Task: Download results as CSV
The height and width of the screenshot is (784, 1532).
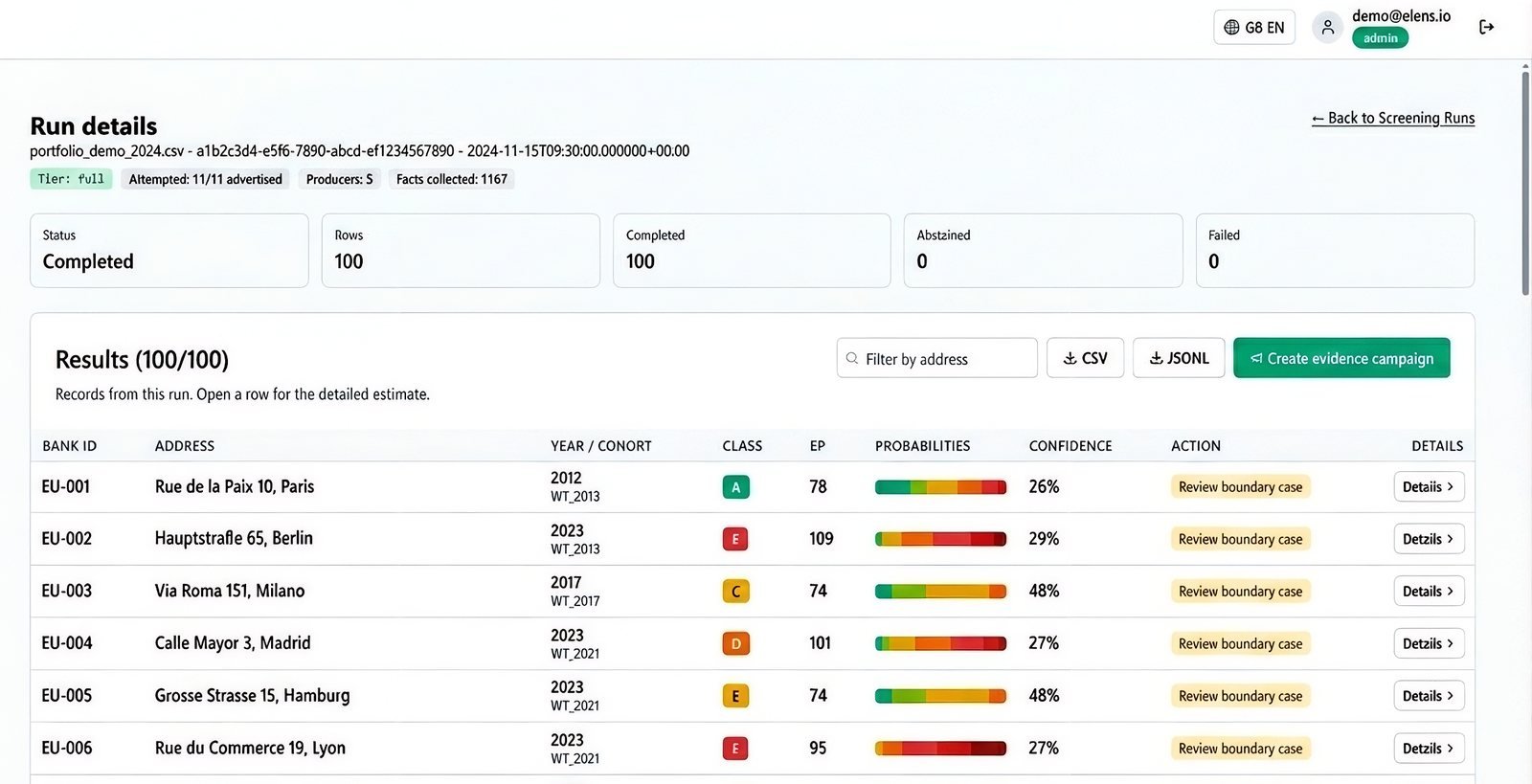Action: (x=1085, y=358)
